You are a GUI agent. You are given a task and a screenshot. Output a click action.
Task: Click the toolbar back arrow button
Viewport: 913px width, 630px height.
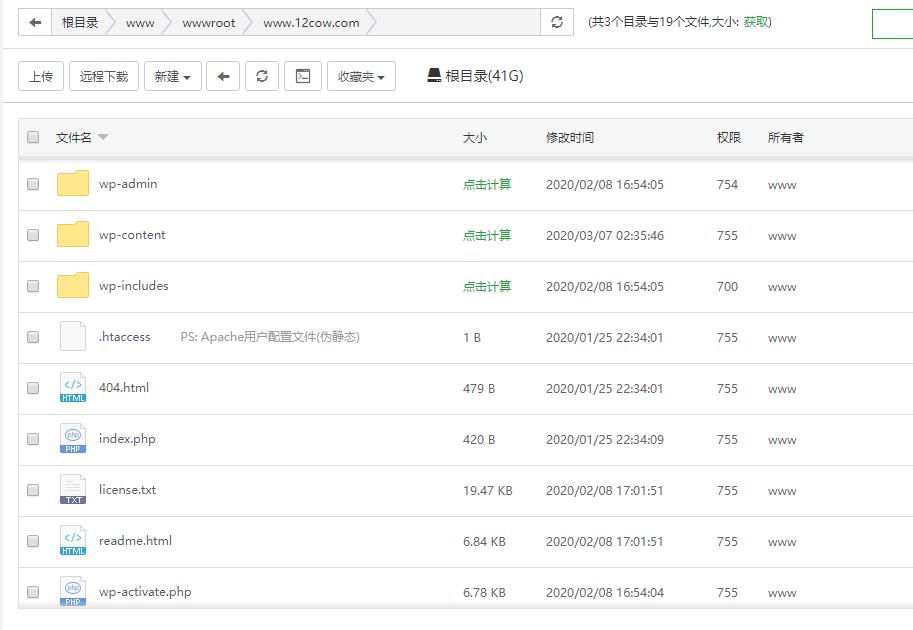click(223, 76)
